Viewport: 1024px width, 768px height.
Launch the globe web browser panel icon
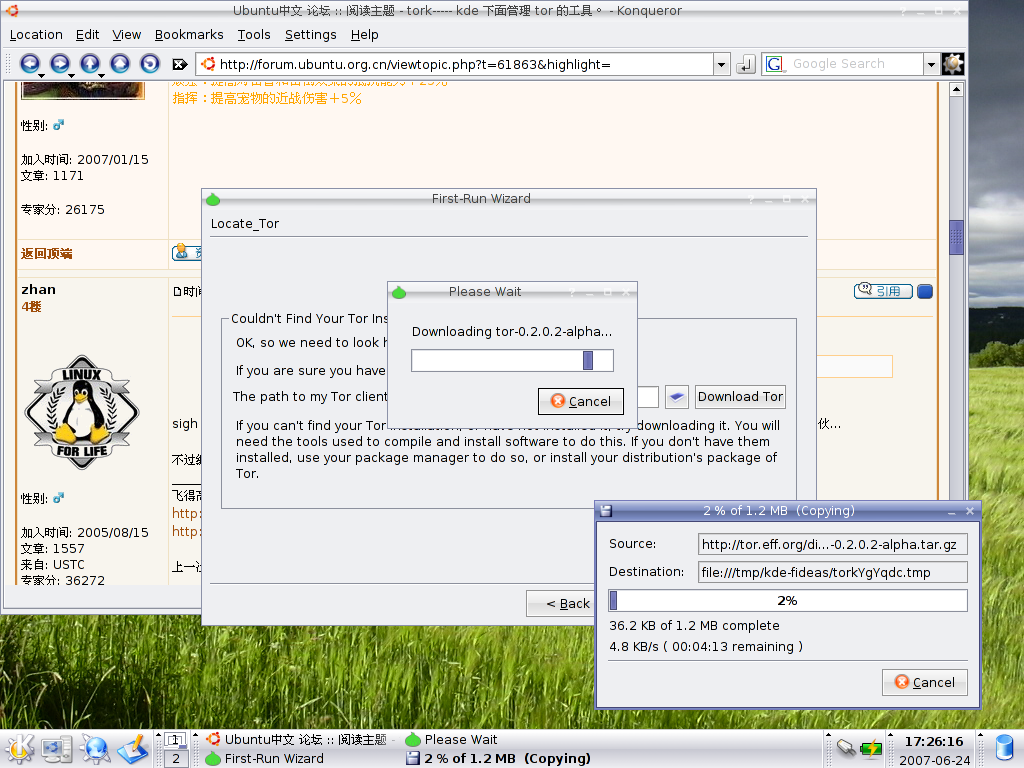pyautogui.click(x=95, y=749)
